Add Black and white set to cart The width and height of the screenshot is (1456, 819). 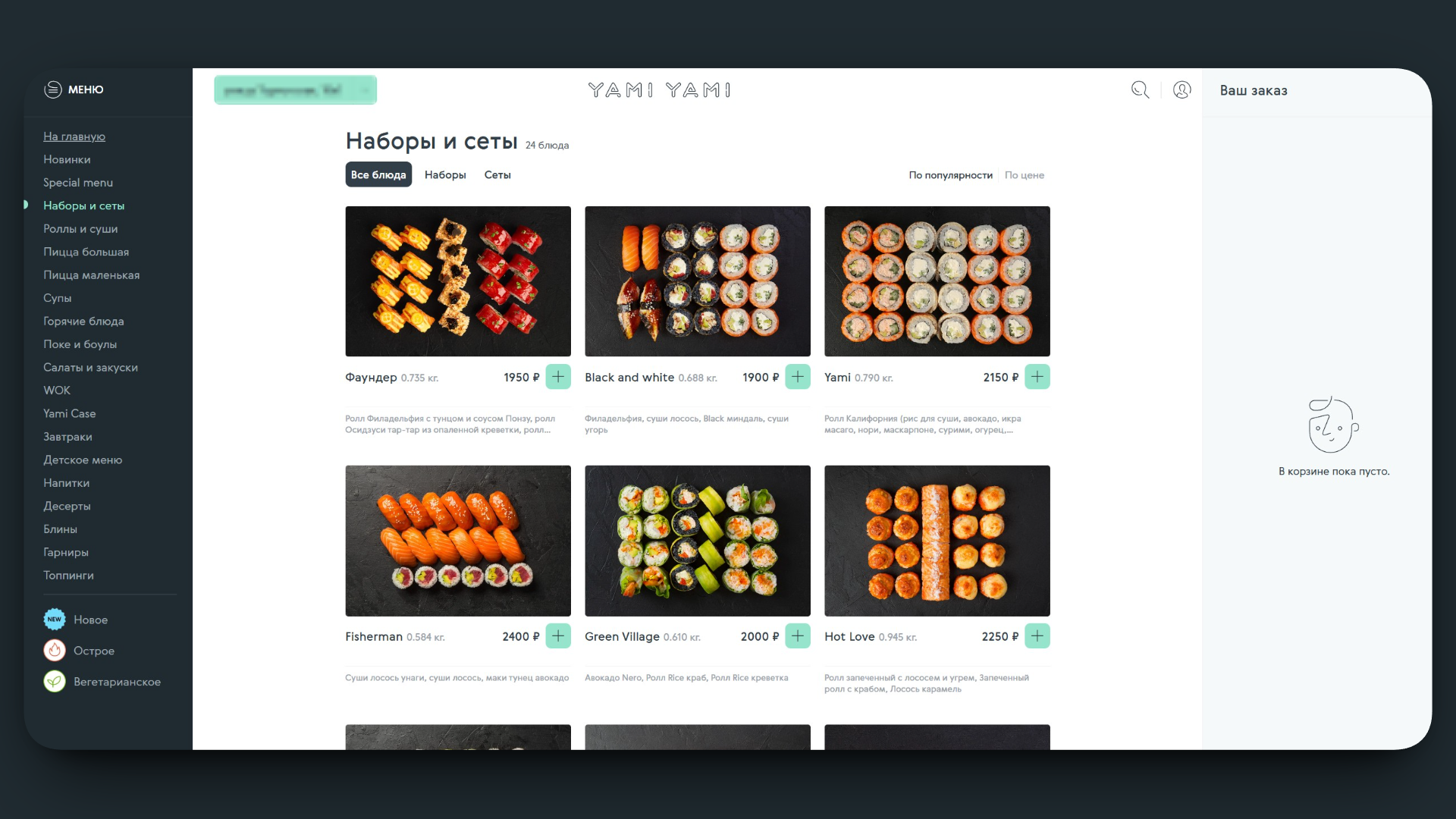tap(798, 377)
